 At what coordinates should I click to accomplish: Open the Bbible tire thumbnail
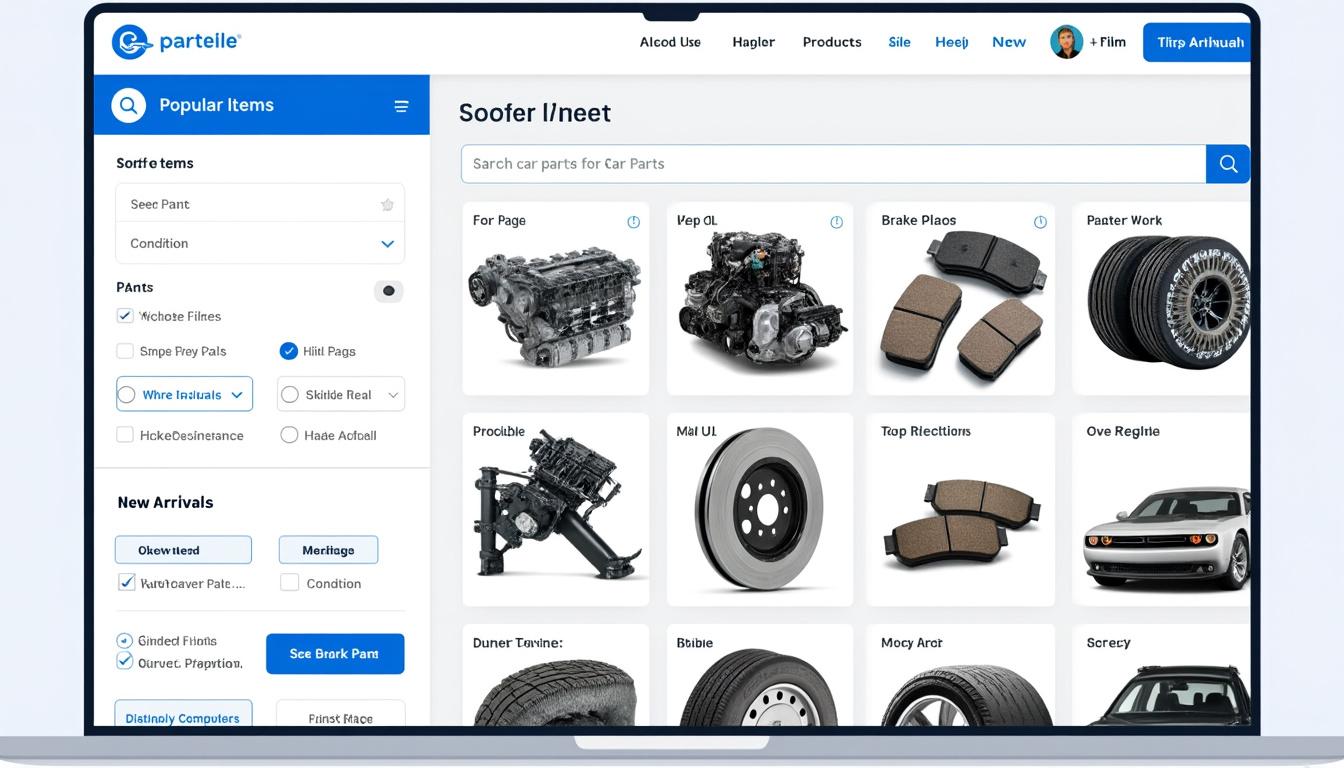tap(760, 688)
